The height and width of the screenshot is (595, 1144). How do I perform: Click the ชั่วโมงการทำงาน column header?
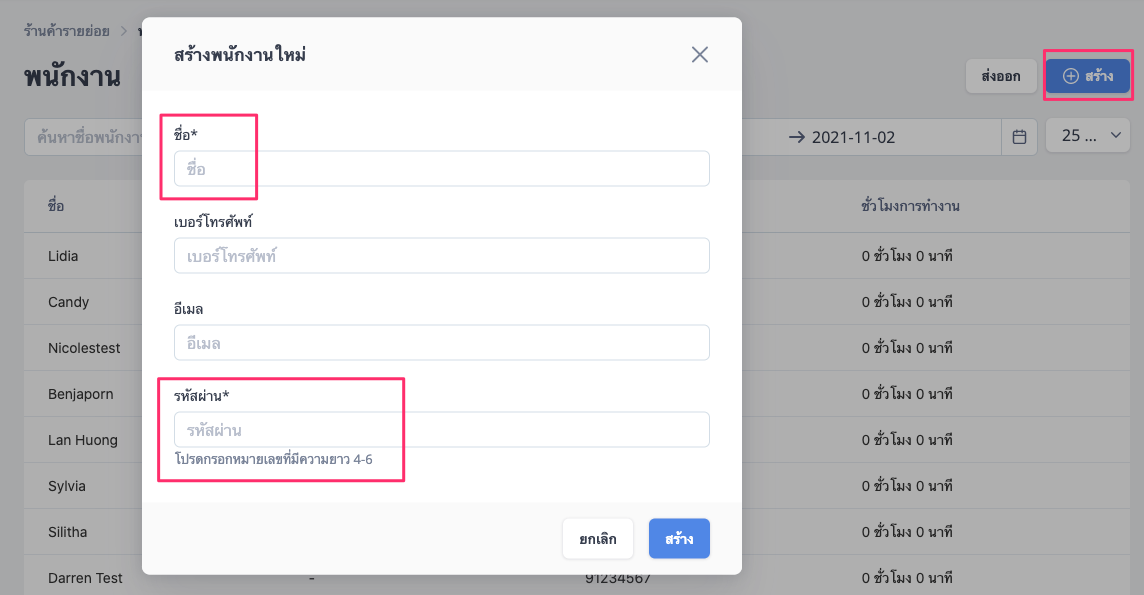pos(910,206)
